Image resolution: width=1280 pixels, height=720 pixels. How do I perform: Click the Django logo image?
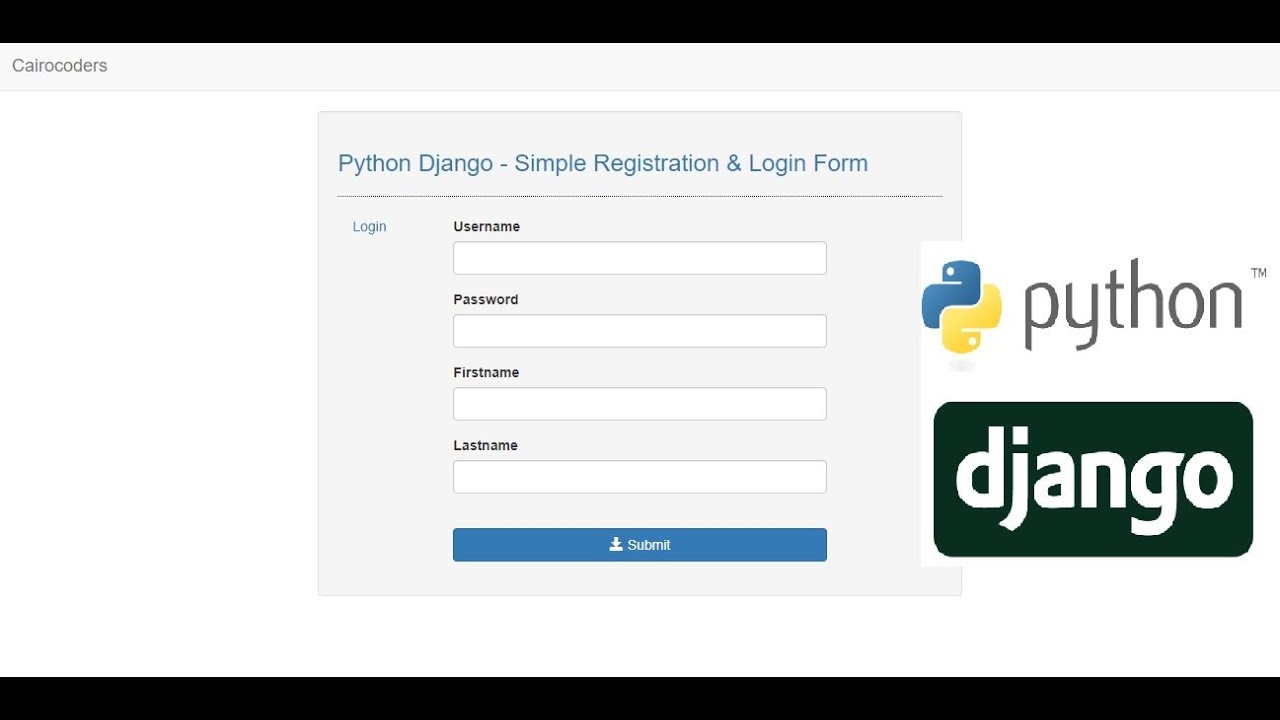[x=1093, y=479]
